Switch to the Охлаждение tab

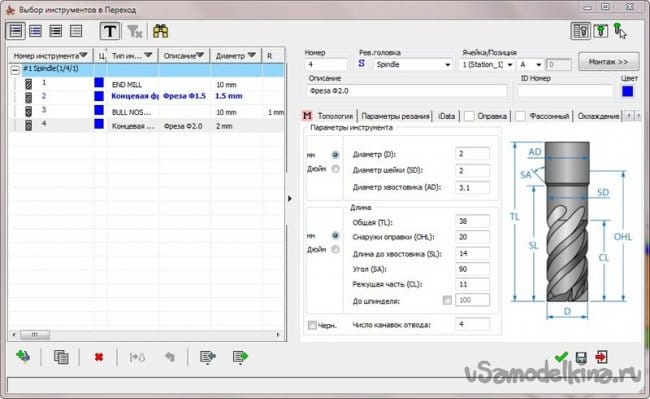pos(598,116)
